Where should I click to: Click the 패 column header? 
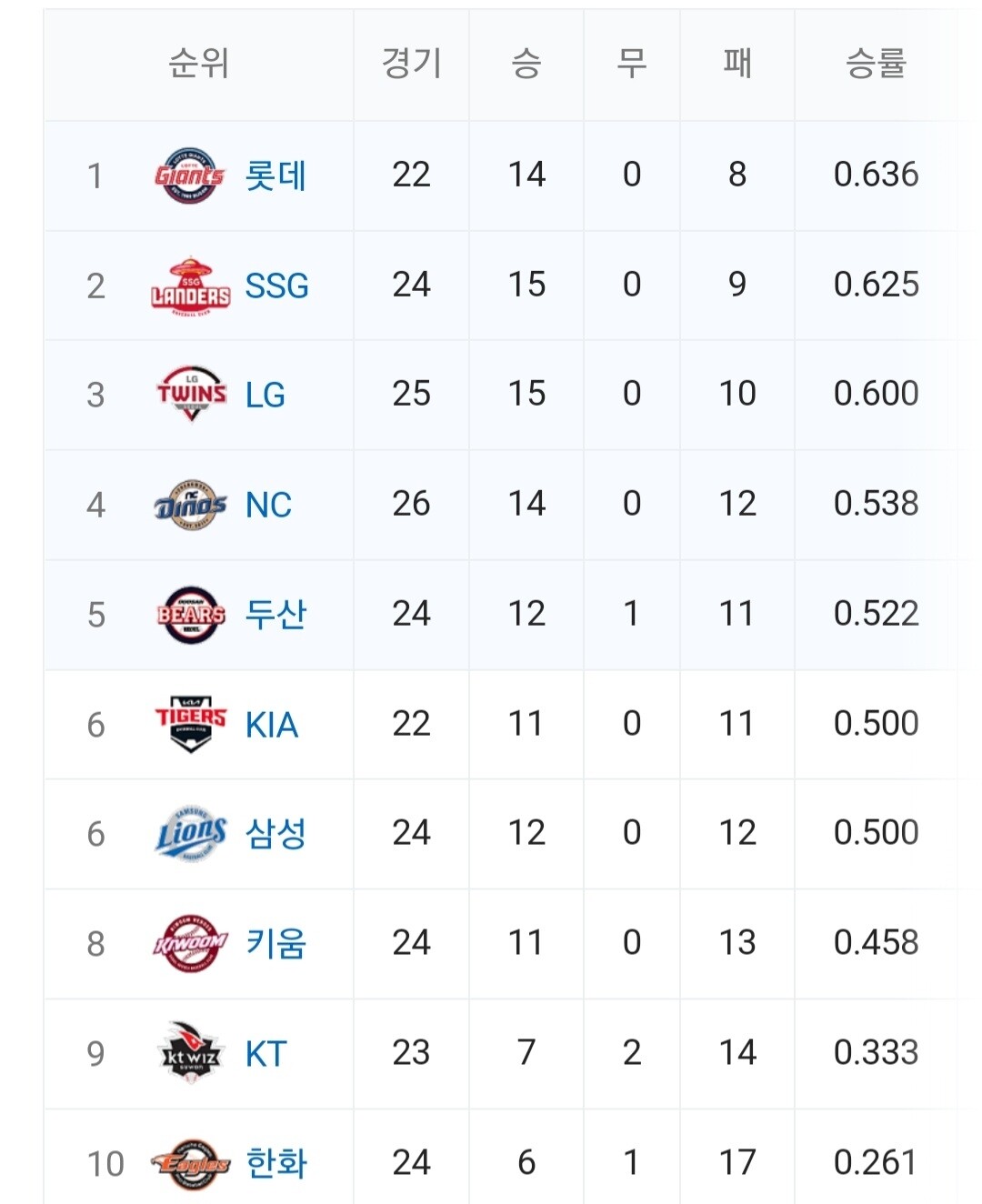736,64
